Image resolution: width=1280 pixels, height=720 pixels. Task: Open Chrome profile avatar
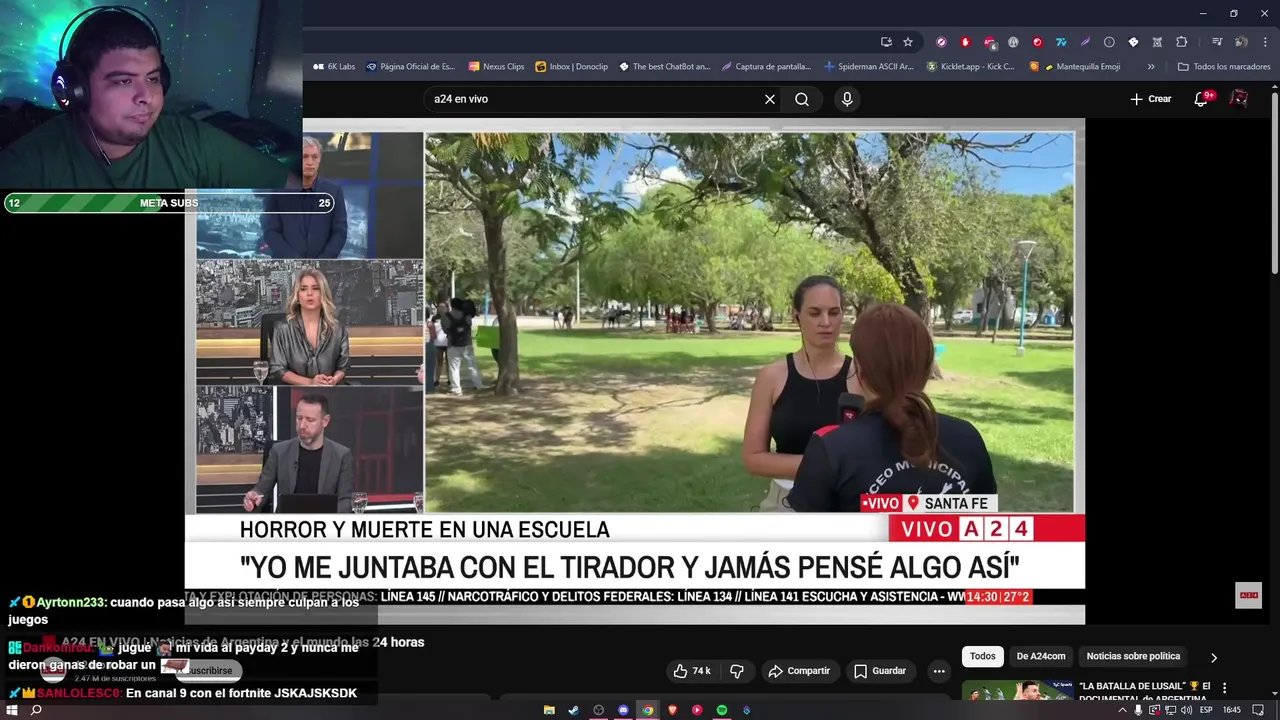1241,42
